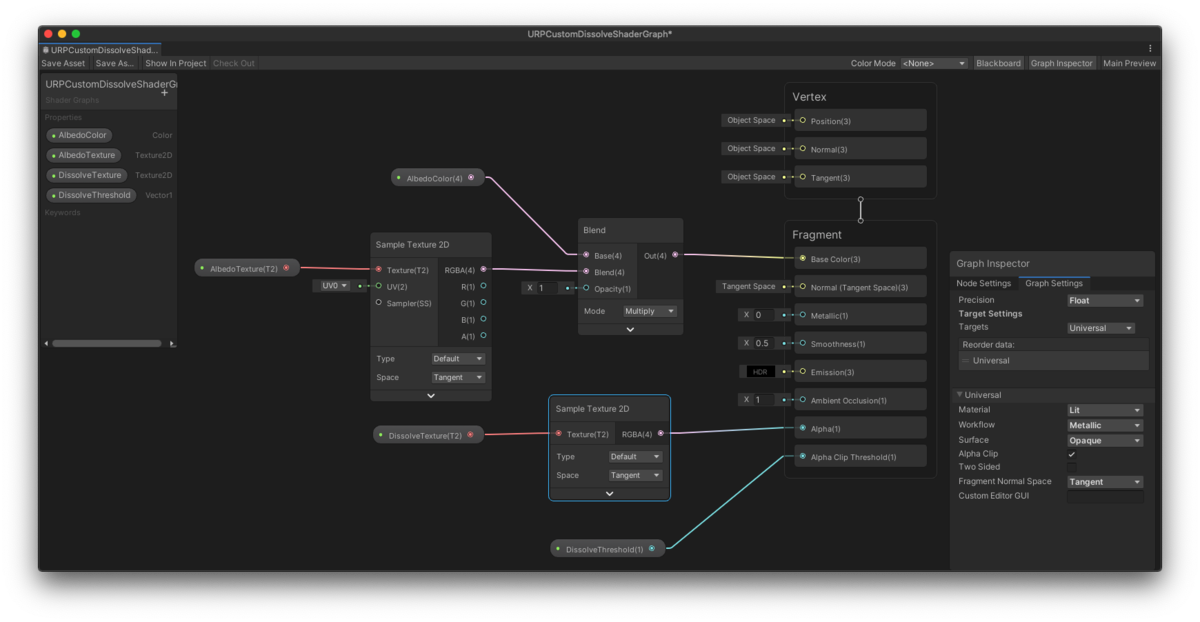Click A(1) output port of Sample Texture 2D

[483, 336]
